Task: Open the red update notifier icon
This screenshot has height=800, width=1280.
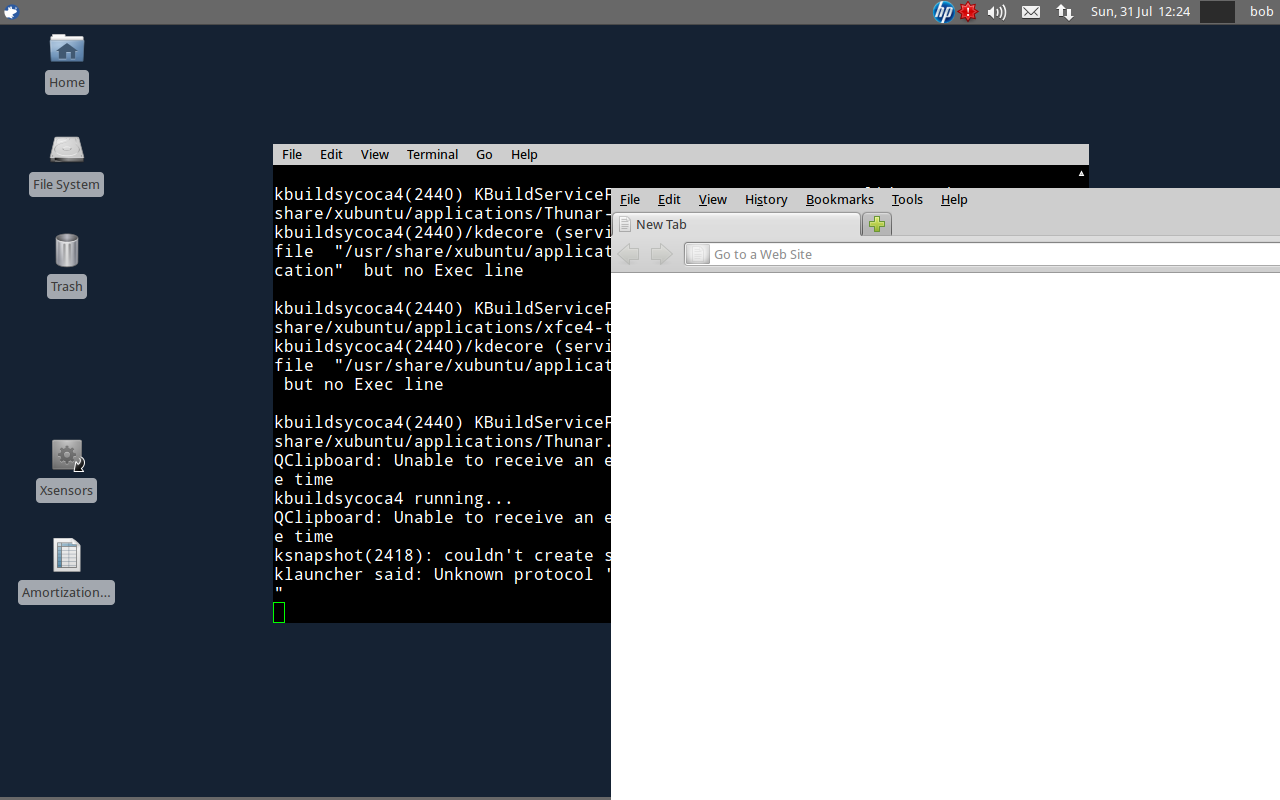Action: point(968,12)
